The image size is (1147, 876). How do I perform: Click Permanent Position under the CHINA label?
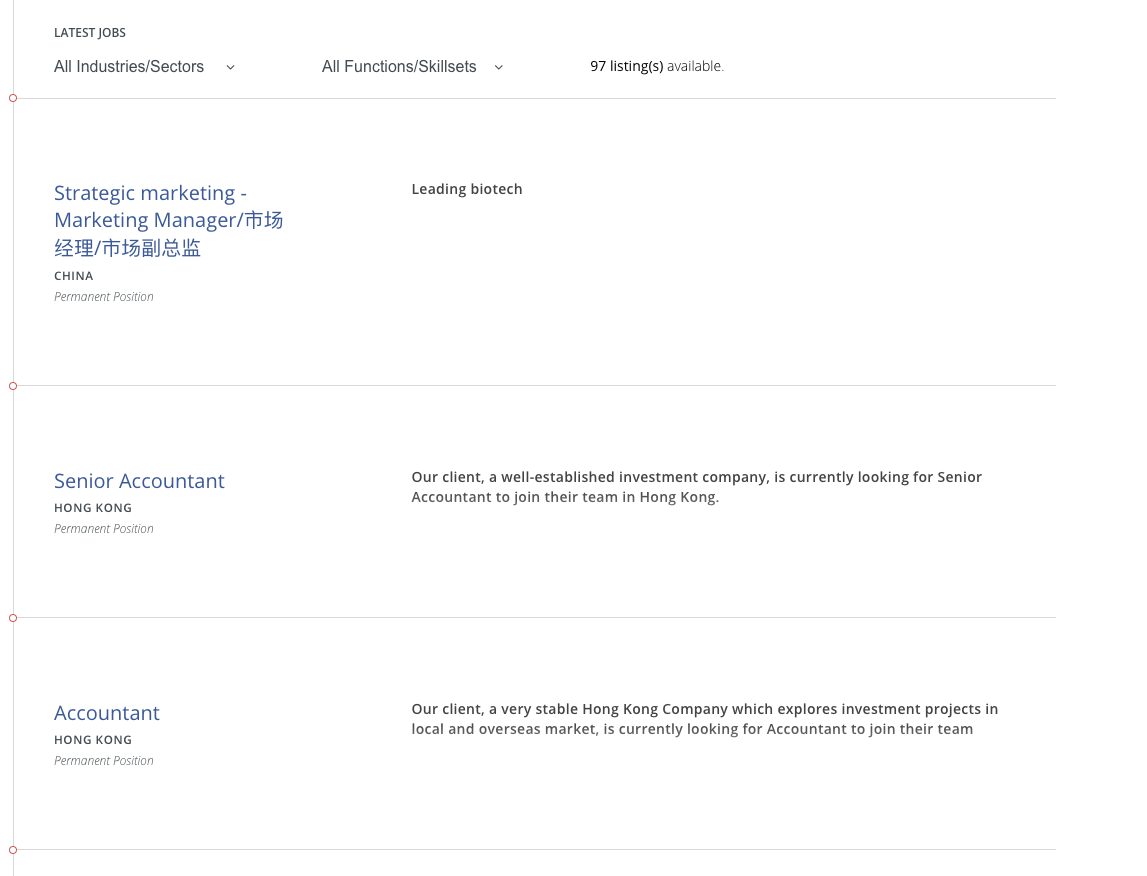tap(104, 297)
